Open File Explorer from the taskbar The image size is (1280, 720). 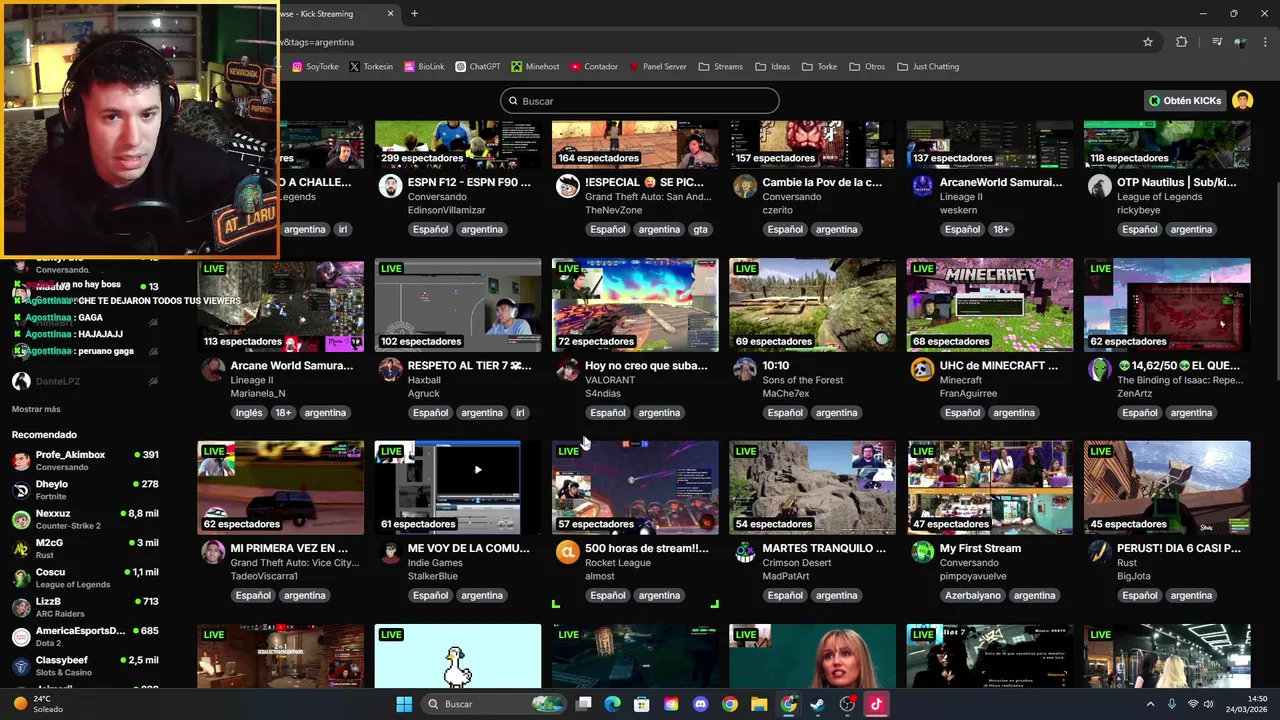pos(759,704)
